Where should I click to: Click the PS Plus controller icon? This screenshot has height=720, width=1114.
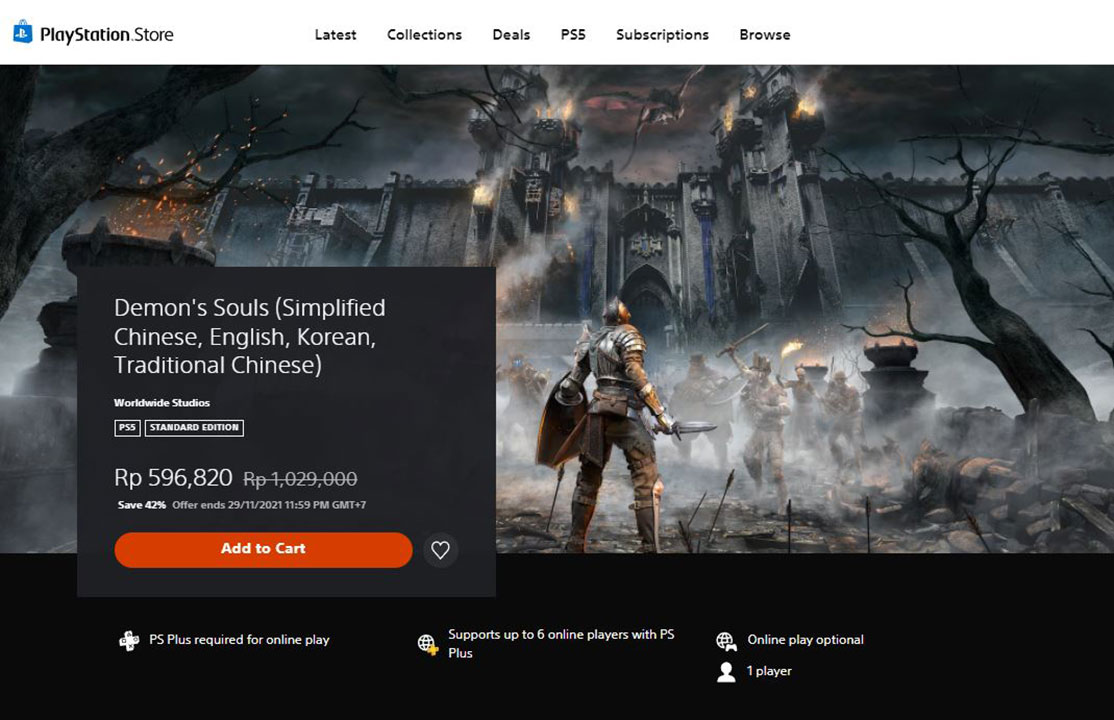pos(129,641)
